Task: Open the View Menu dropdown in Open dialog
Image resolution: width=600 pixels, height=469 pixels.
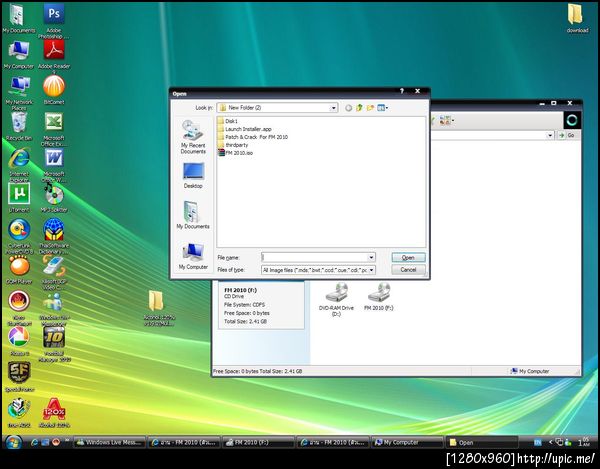Action: pyautogui.click(x=383, y=108)
